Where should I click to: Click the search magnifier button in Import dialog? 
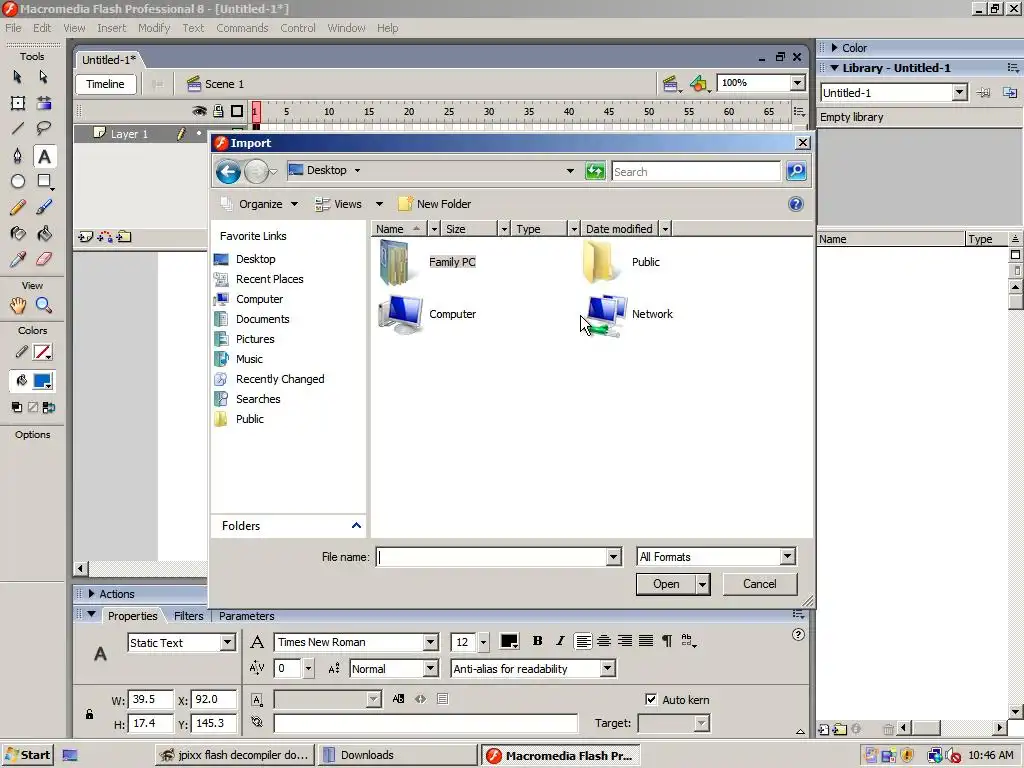(796, 171)
